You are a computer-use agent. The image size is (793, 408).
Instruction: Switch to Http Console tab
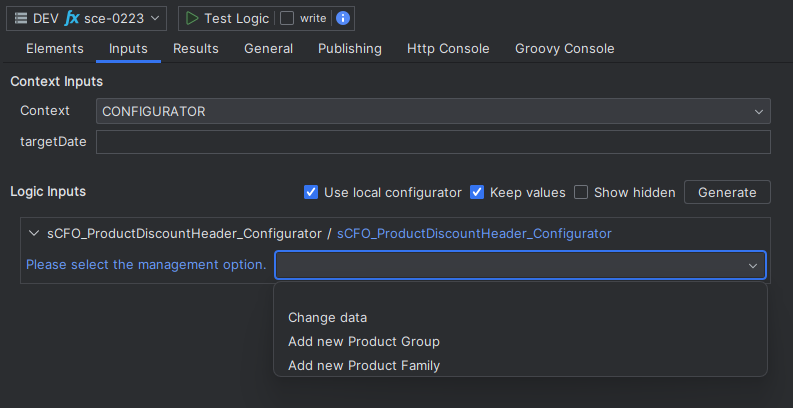[x=448, y=49]
